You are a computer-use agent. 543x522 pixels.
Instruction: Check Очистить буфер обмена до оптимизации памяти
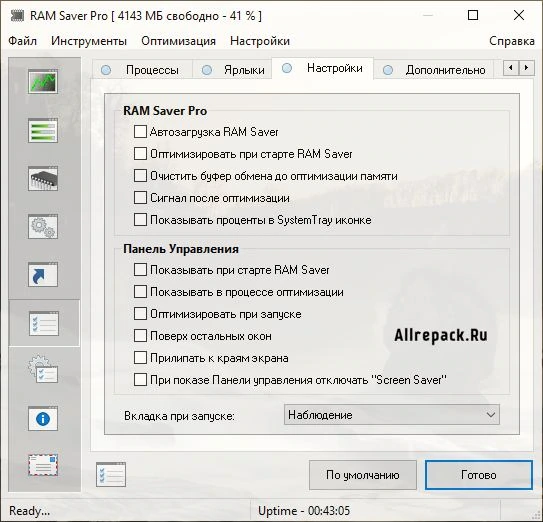[140, 176]
